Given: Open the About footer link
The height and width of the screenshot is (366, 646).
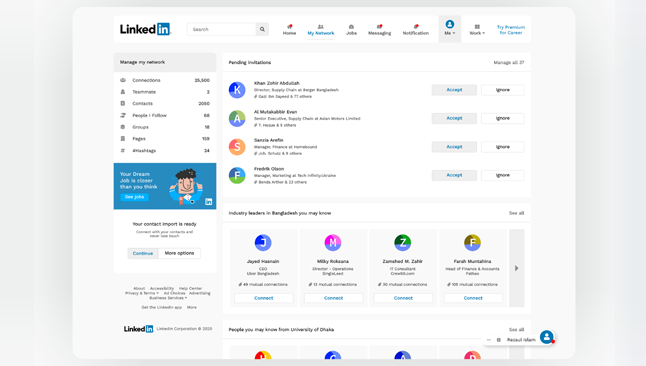Looking at the screenshot, I should pyautogui.click(x=139, y=289).
